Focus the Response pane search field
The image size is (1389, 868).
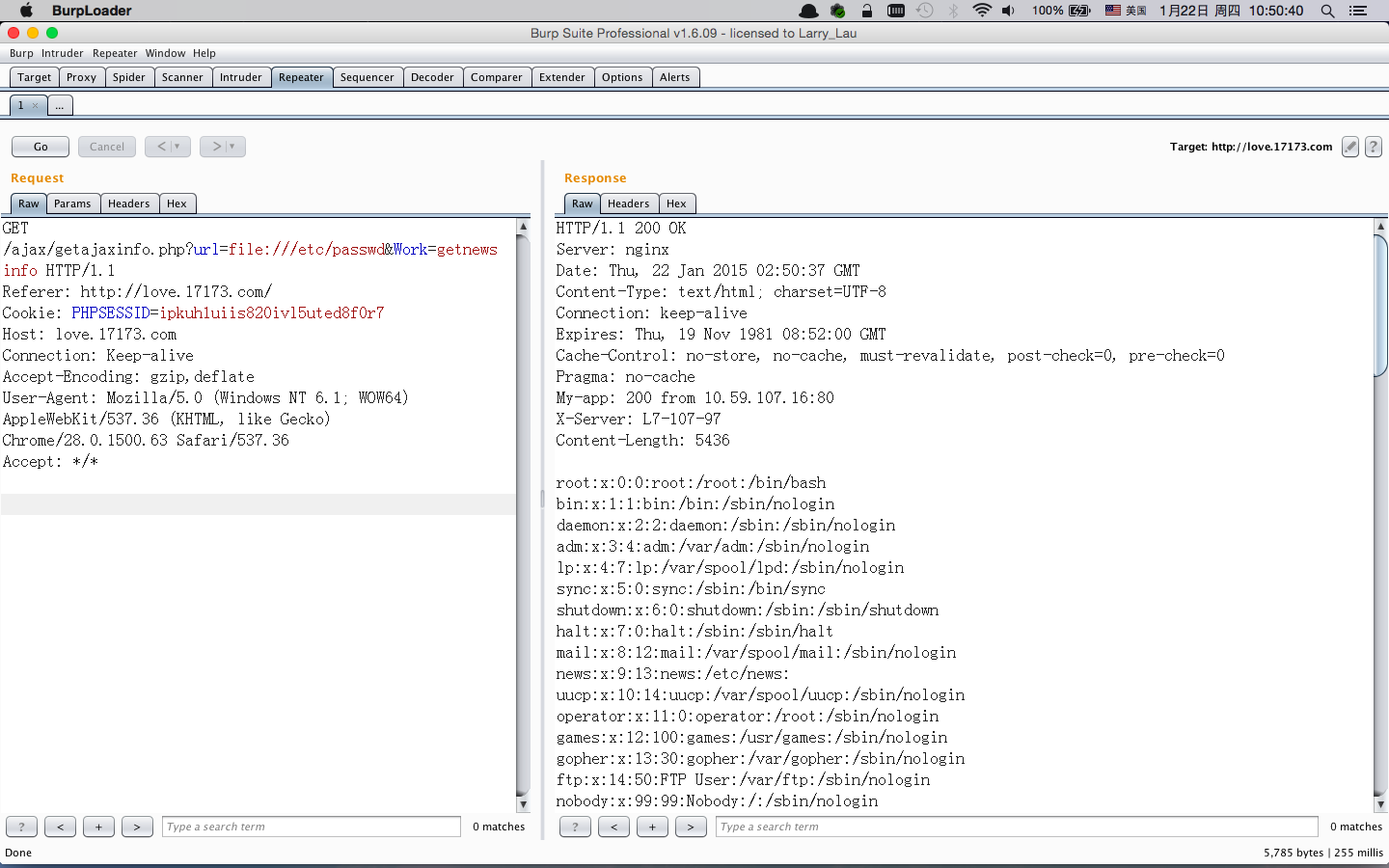coord(1017,827)
